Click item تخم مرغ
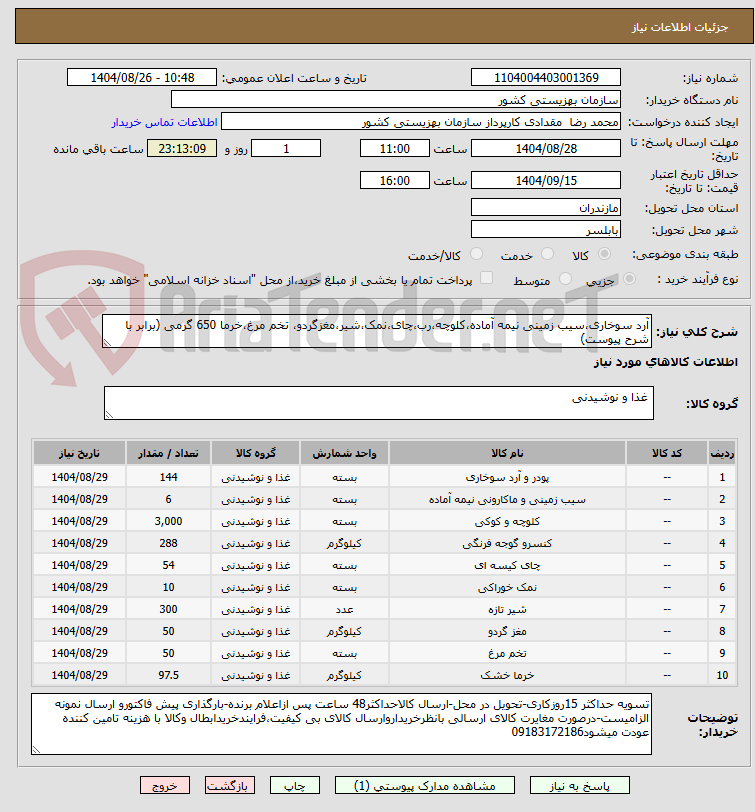Viewport: 755px width, 812px height. pyautogui.click(x=507, y=654)
